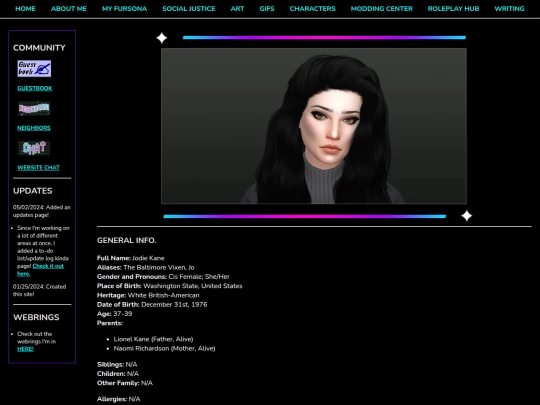Open the ROLEPLAY HUB link
Viewport: 540px width, 405px height.
tap(453, 9)
